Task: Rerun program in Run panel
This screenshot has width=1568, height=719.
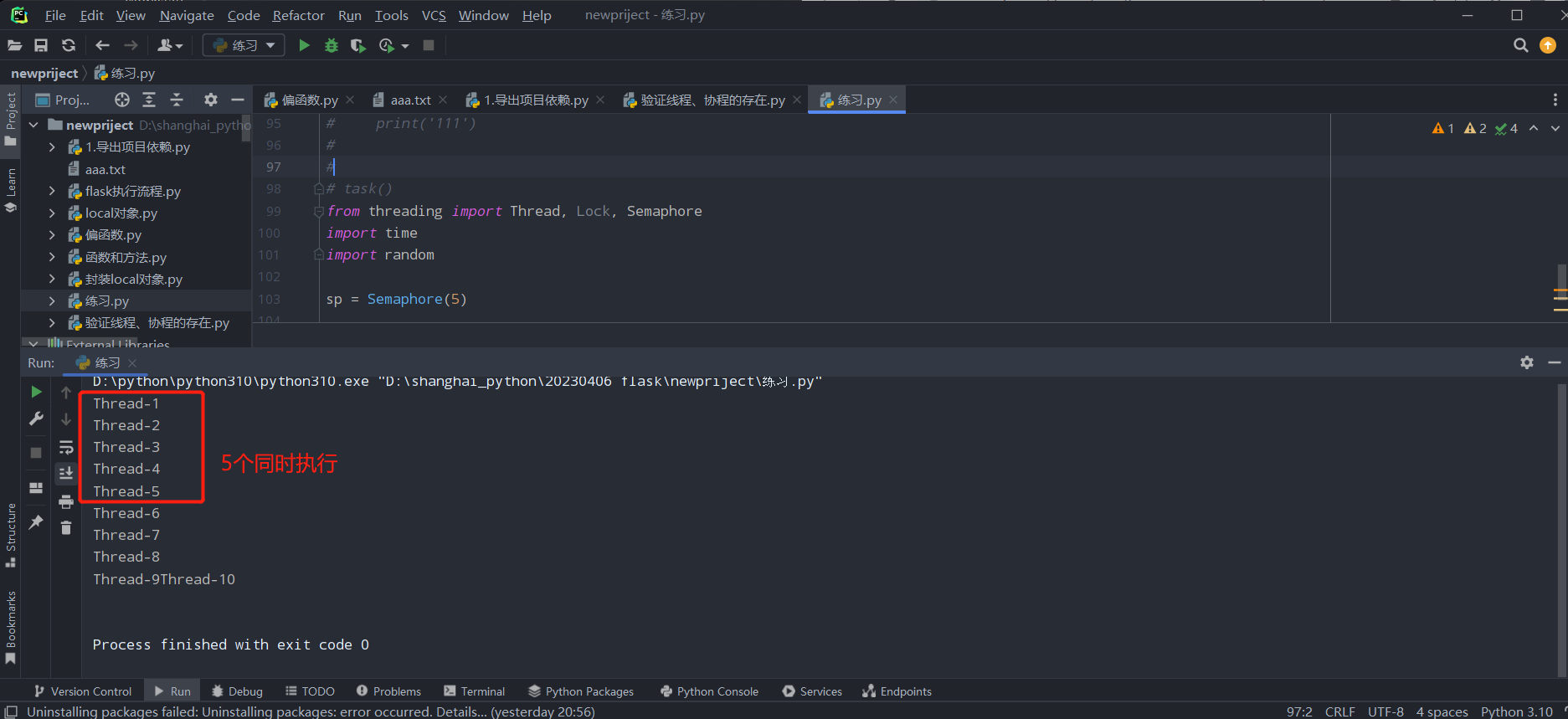Action: 36,392
